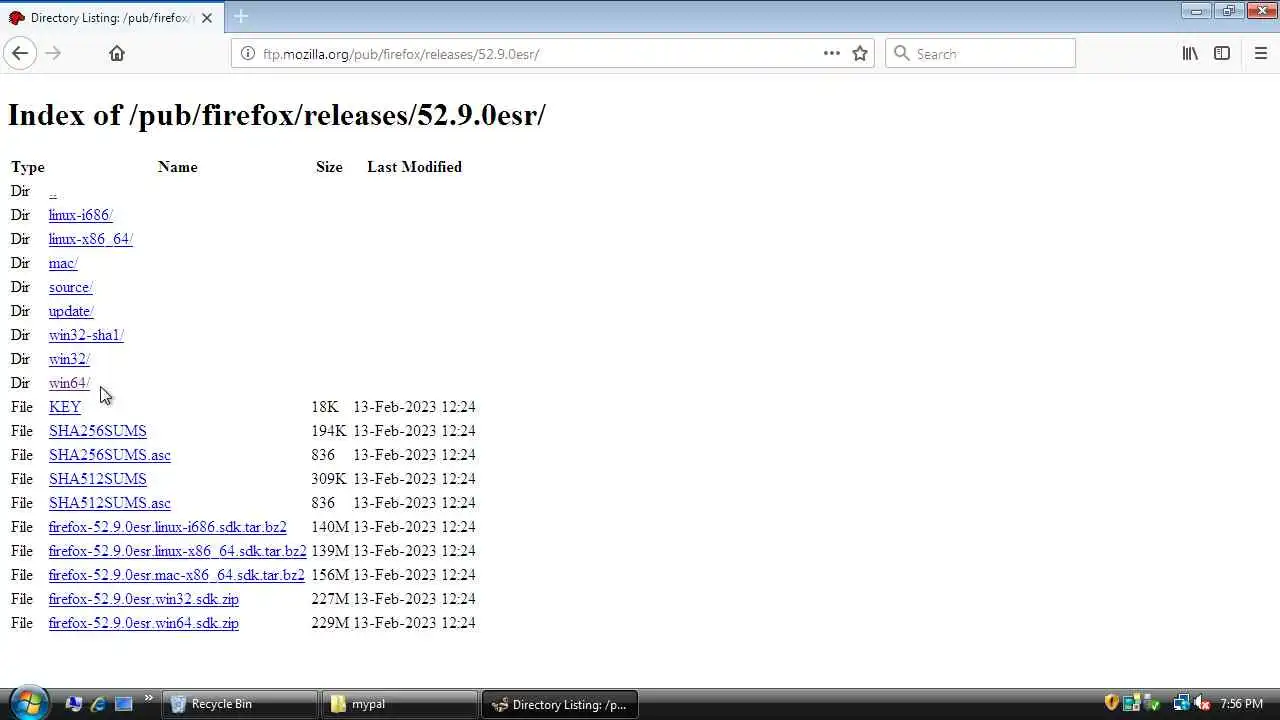
Task: Go to the home page
Action: pyautogui.click(x=117, y=54)
